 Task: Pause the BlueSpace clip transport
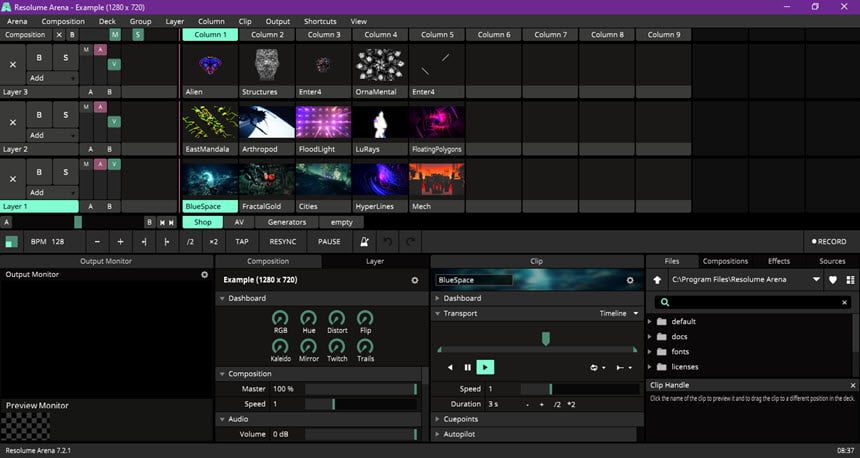click(x=467, y=367)
